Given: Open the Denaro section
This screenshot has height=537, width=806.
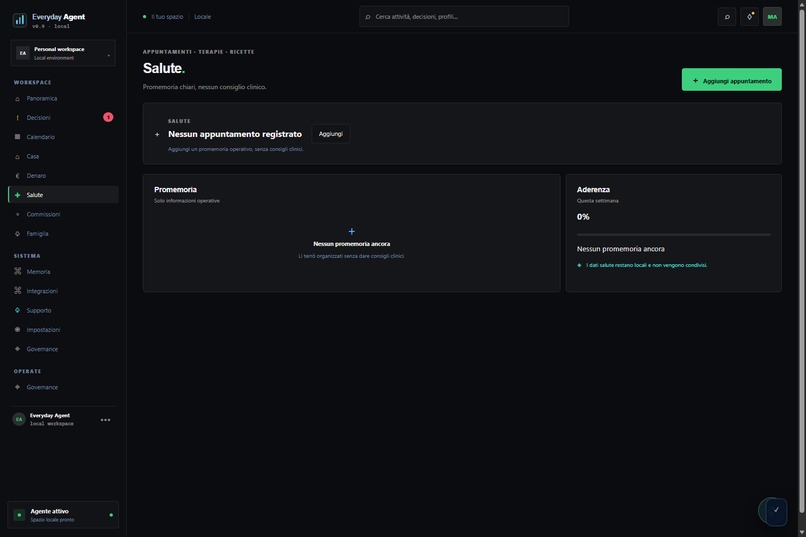Looking at the screenshot, I should [63, 176].
